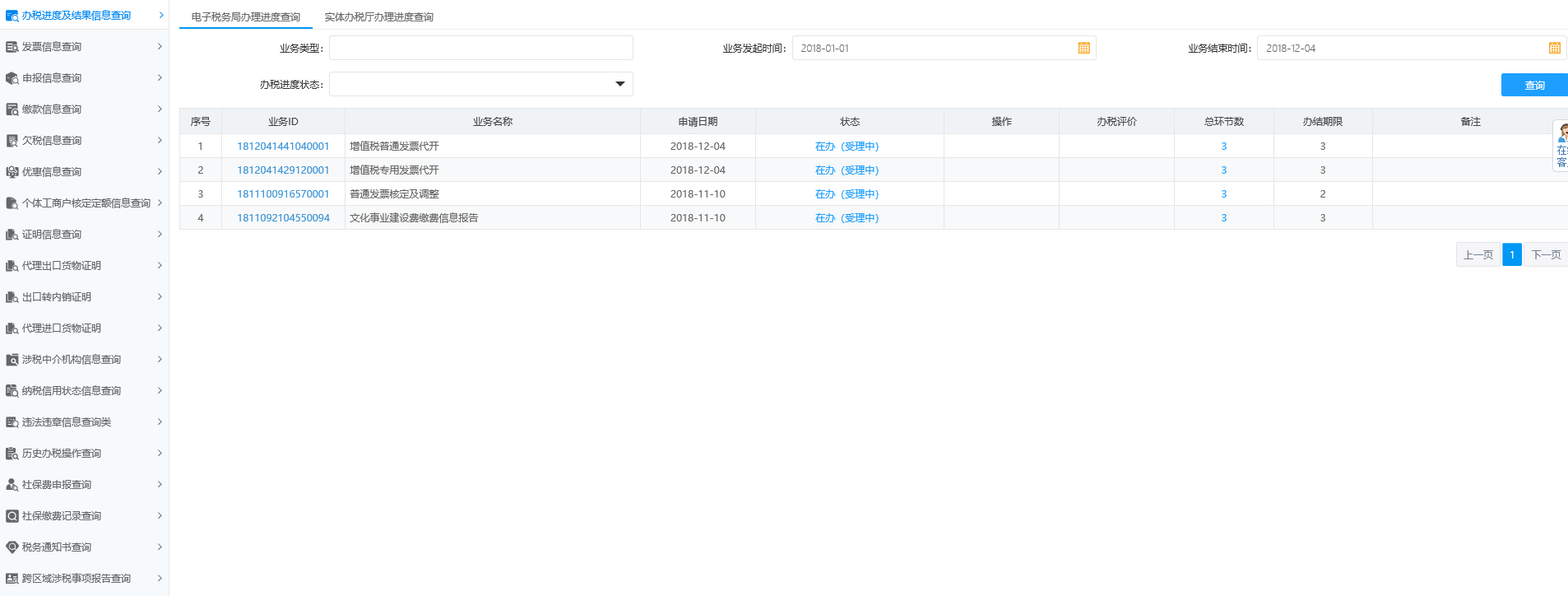Click the 缴款信息查询 sidebar icon
Viewport: 1568px width, 596px height.
click(12, 109)
